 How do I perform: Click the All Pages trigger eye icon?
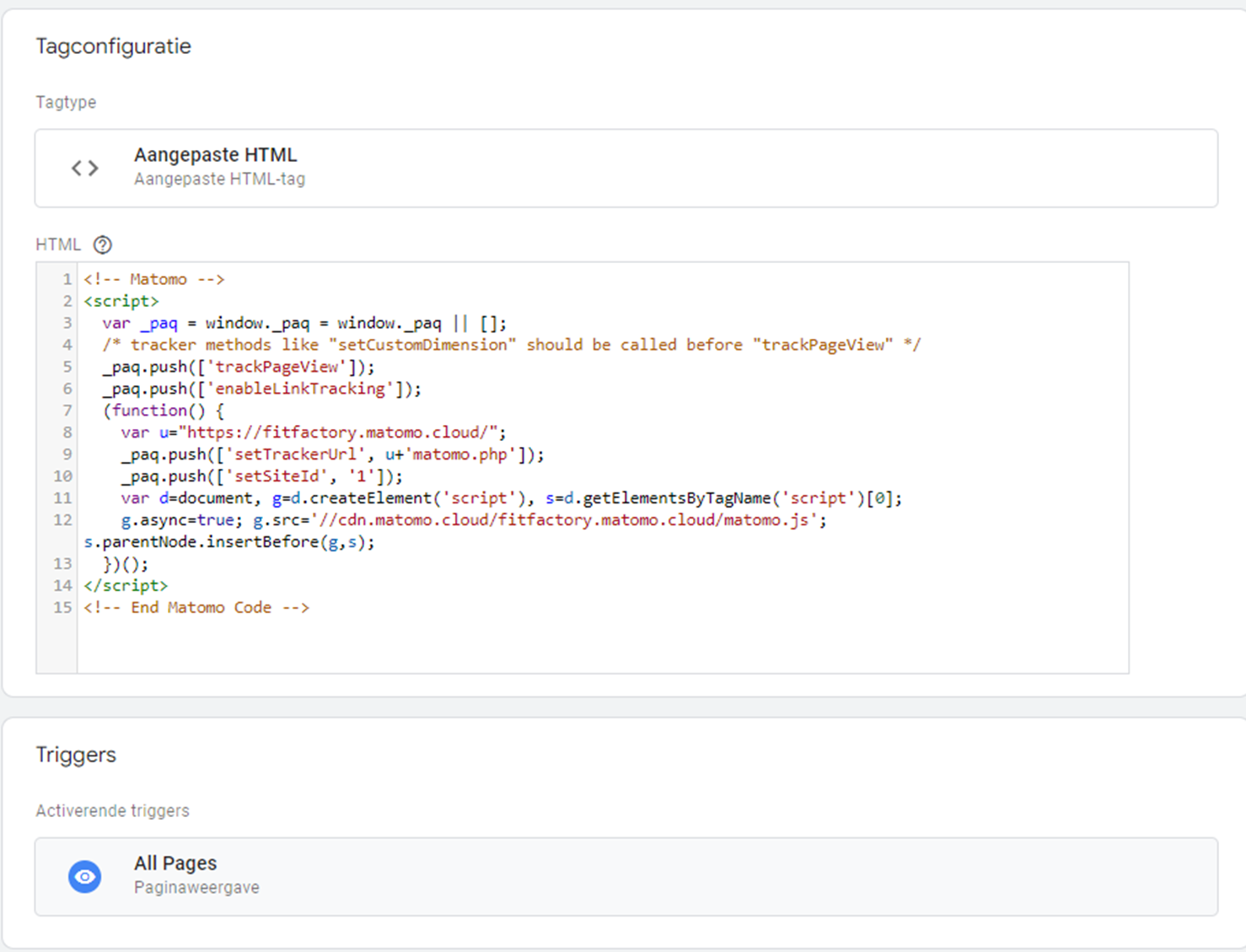tap(85, 877)
